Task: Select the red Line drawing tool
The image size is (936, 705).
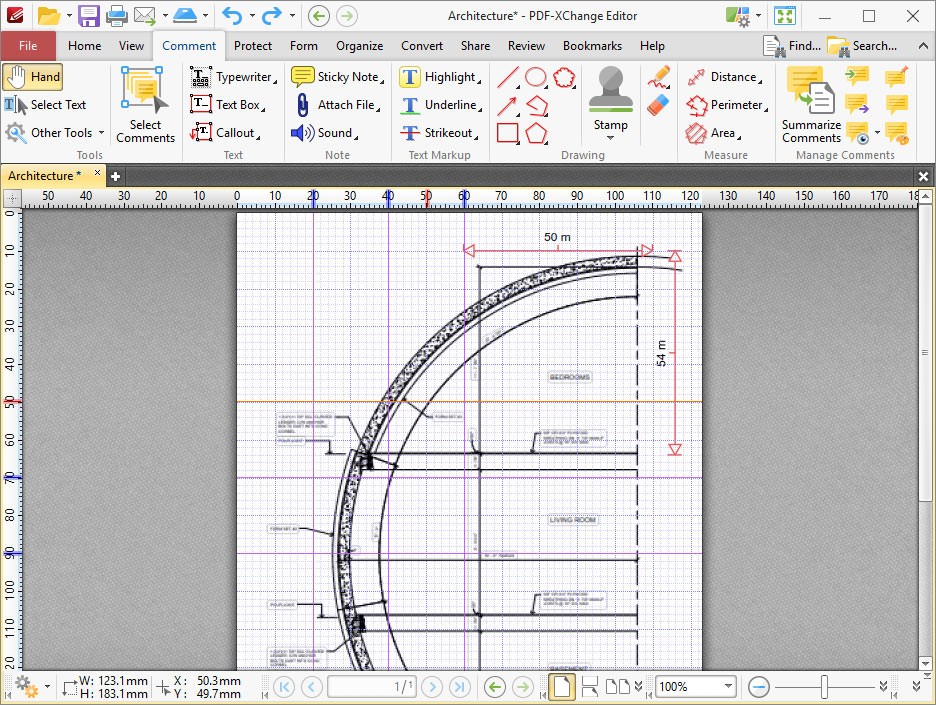Action: click(x=507, y=78)
